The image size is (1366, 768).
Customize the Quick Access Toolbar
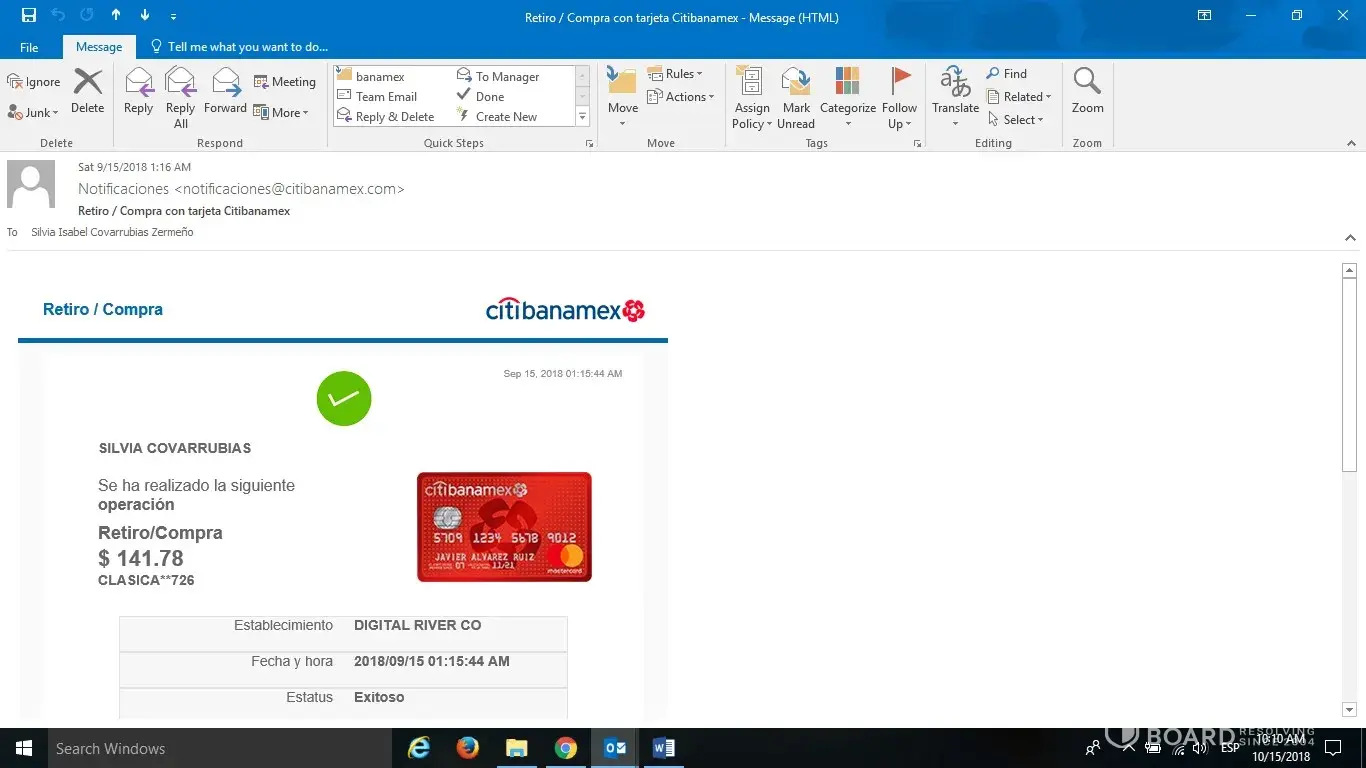point(173,16)
